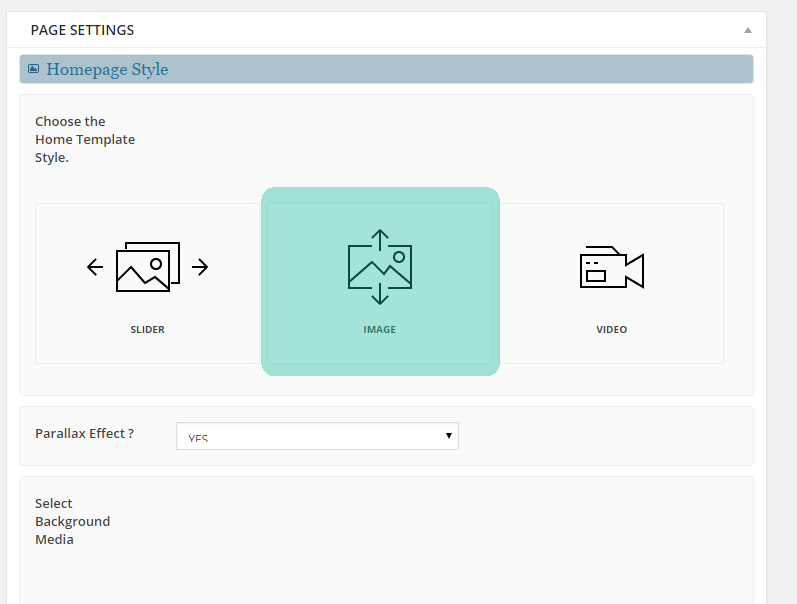Click the PAGE SETTINGS panel heading
Image resolution: width=797 pixels, height=604 pixels.
tap(82, 30)
